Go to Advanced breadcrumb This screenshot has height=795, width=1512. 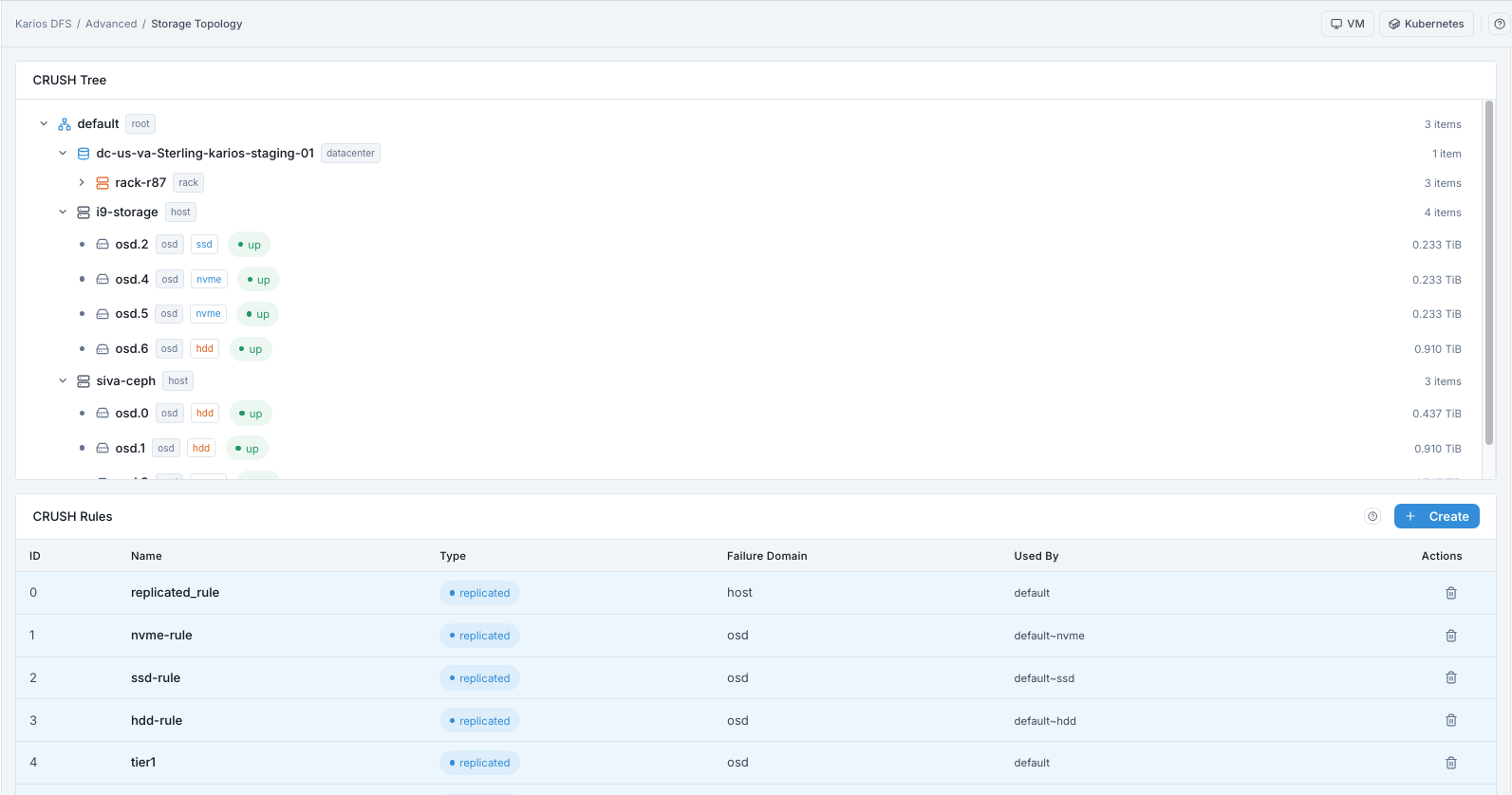(111, 24)
